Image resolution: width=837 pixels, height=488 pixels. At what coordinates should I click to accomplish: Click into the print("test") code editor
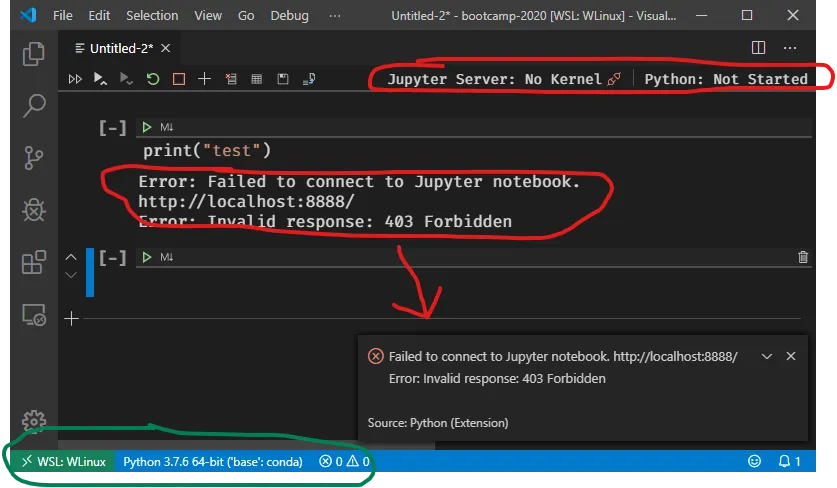[x=474, y=151]
